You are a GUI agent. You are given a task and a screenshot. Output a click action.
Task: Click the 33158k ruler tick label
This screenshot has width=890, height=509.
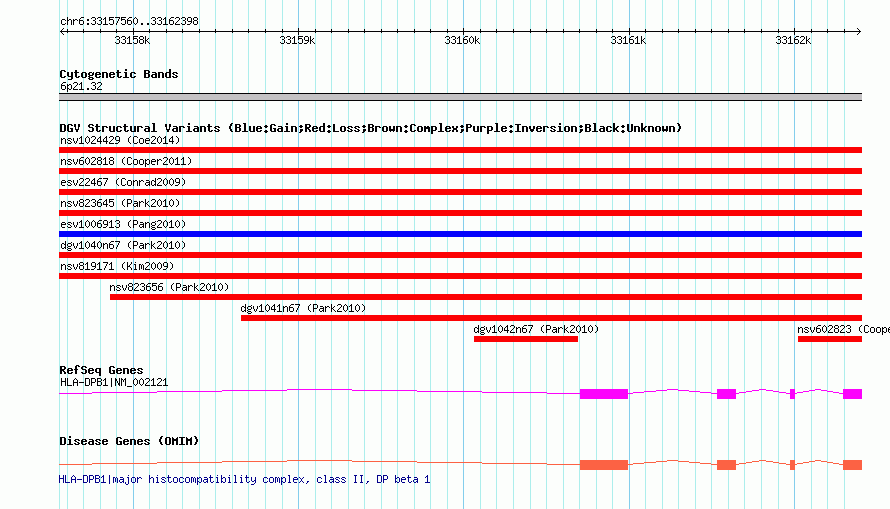click(x=132, y=40)
